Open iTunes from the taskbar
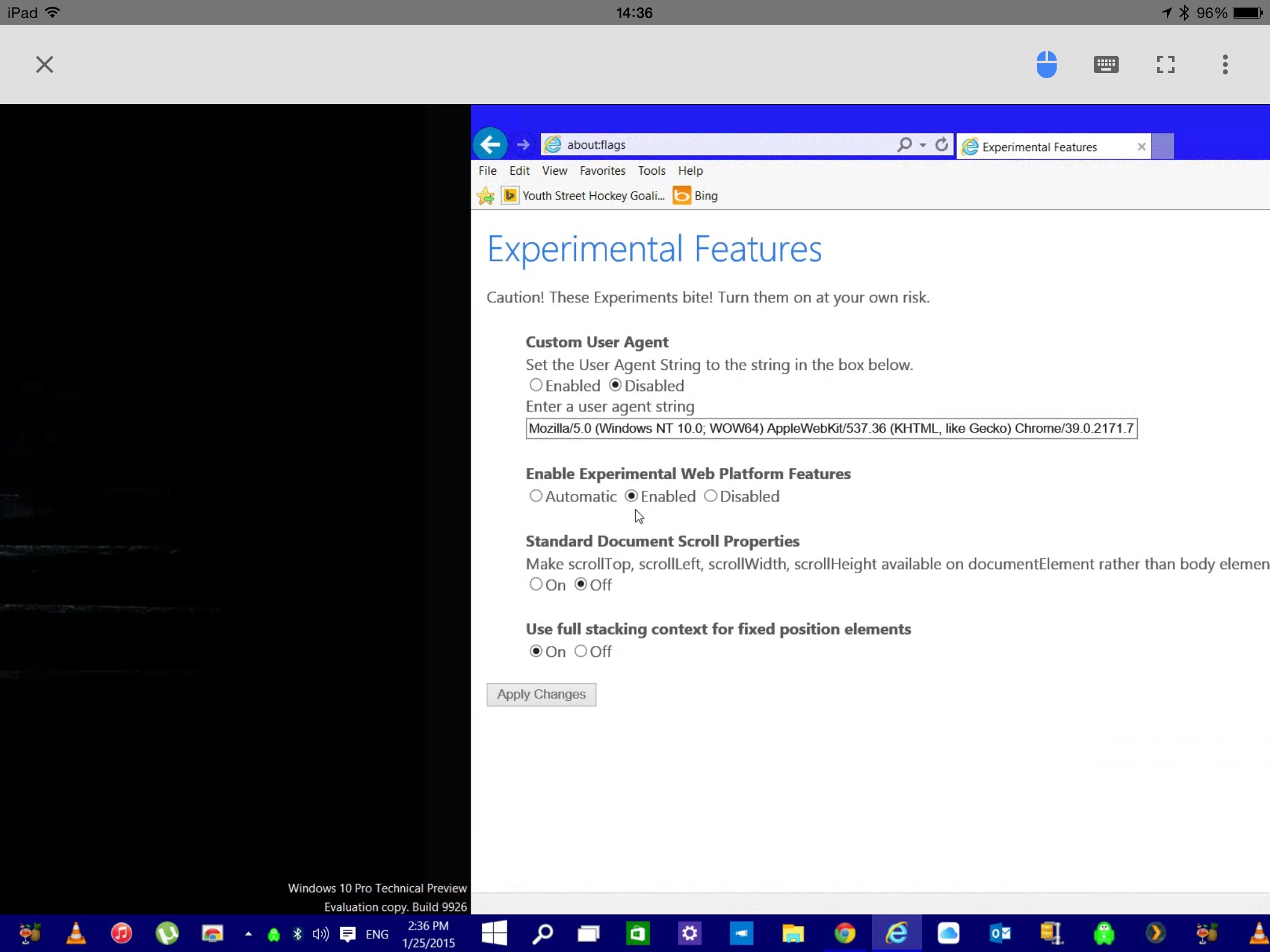 tap(122, 933)
